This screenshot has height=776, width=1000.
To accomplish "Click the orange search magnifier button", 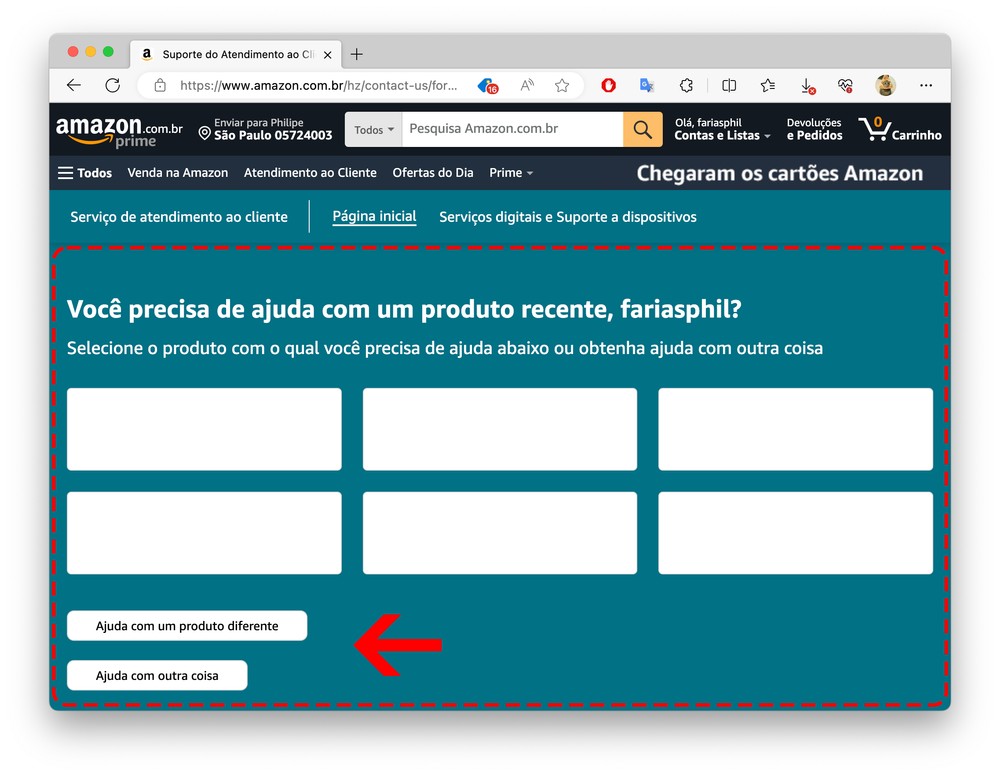I will (642, 130).
